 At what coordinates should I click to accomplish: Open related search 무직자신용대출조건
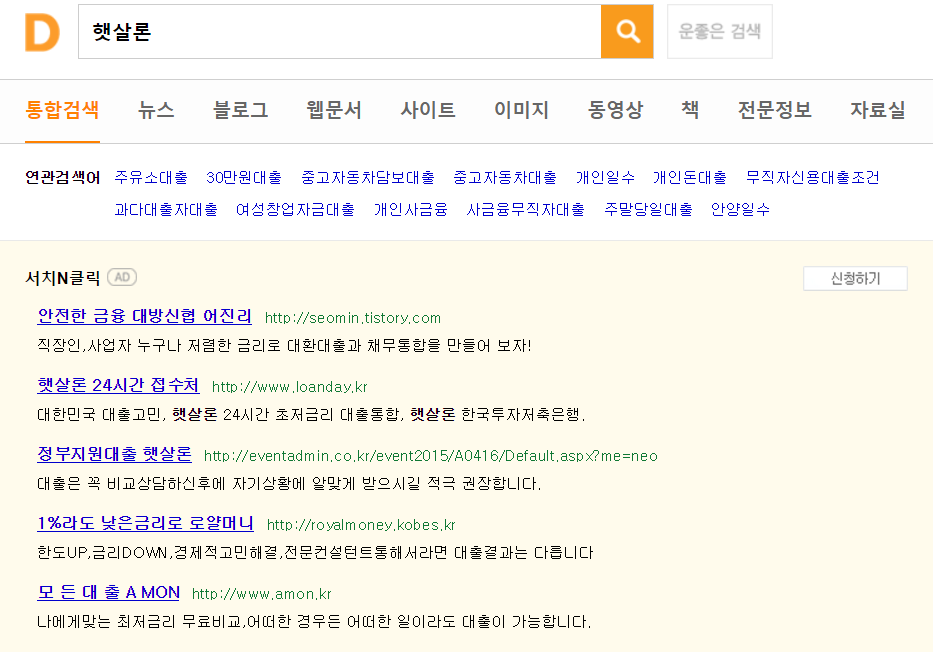point(813,177)
